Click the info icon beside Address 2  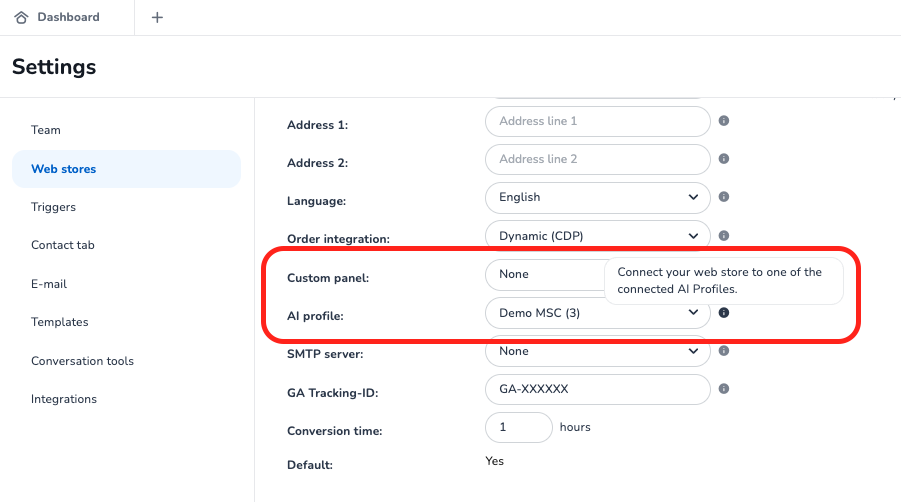[x=724, y=159]
